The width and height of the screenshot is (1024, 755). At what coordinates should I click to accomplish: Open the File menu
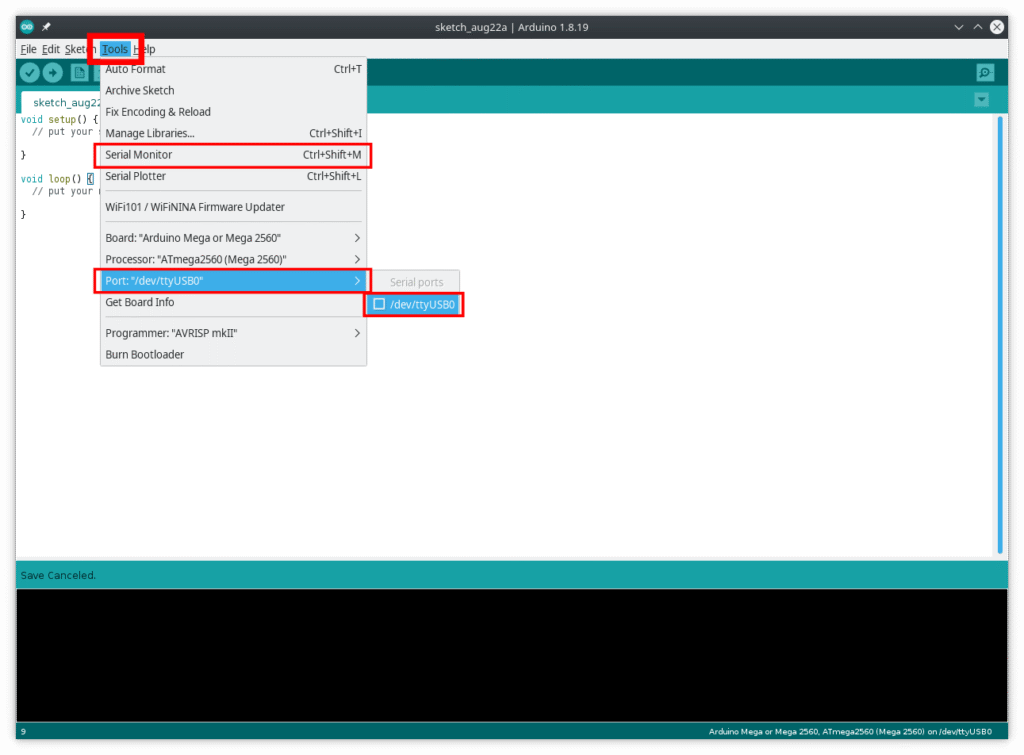click(x=28, y=49)
